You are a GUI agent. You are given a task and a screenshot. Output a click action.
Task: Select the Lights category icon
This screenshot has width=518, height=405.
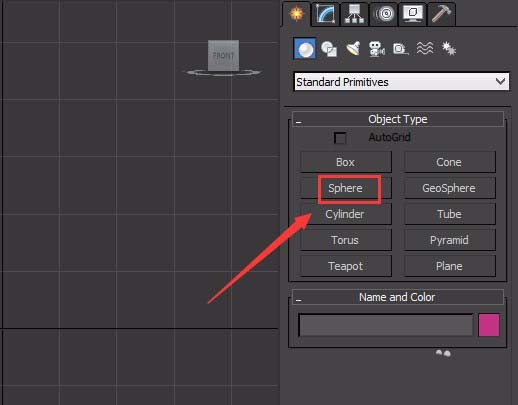click(x=353, y=49)
